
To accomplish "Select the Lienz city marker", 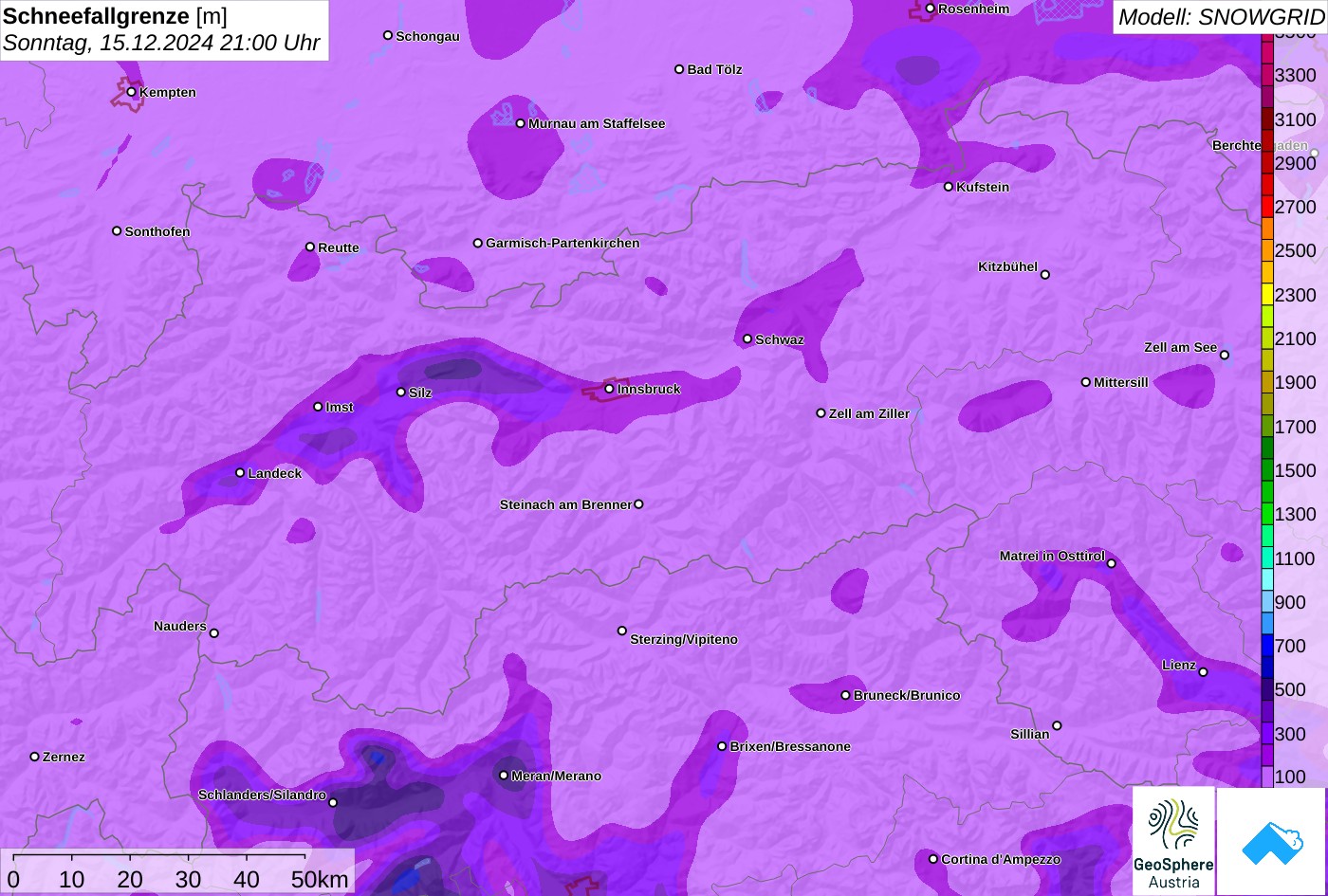I will click(1203, 672).
